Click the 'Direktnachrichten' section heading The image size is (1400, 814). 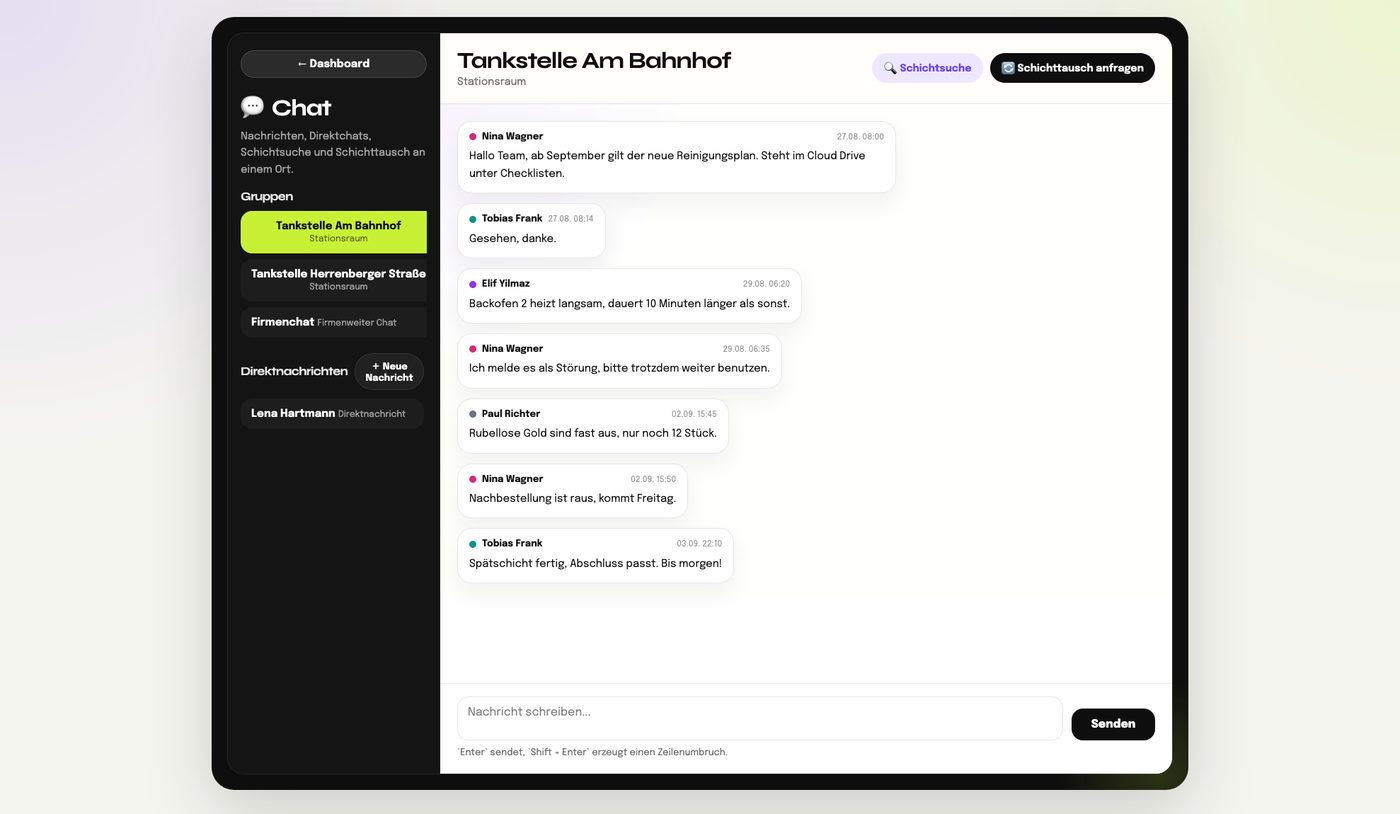pyautogui.click(x=294, y=372)
